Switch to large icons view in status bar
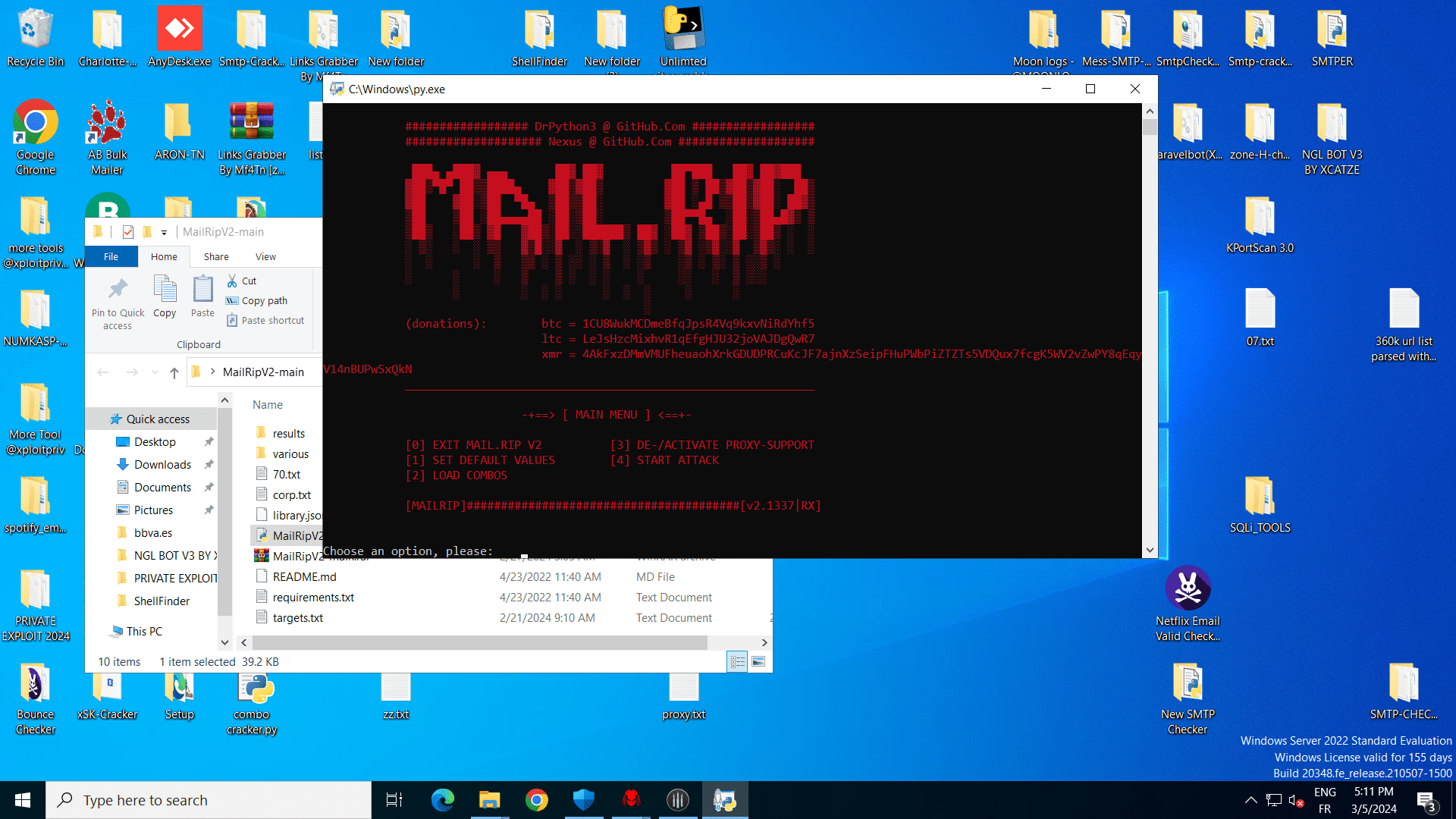The image size is (1456, 819). 758,662
